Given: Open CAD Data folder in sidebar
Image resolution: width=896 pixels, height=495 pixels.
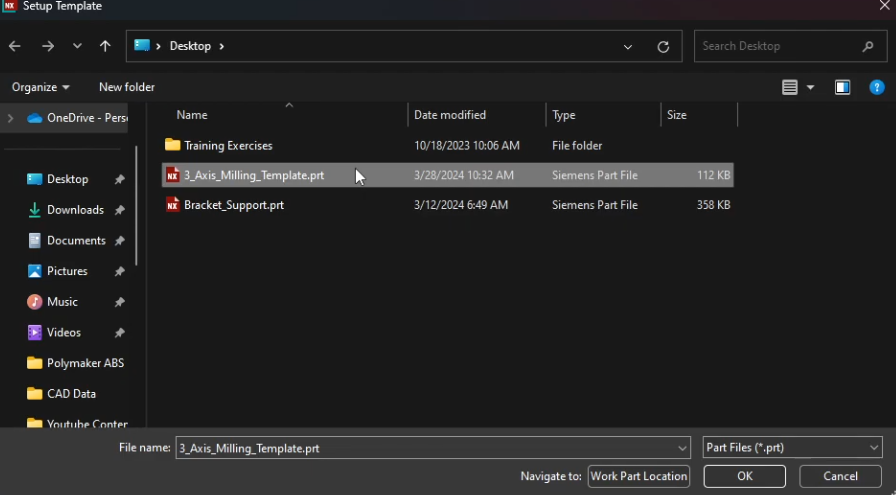Looking at the screenshot, I should 71,394.
